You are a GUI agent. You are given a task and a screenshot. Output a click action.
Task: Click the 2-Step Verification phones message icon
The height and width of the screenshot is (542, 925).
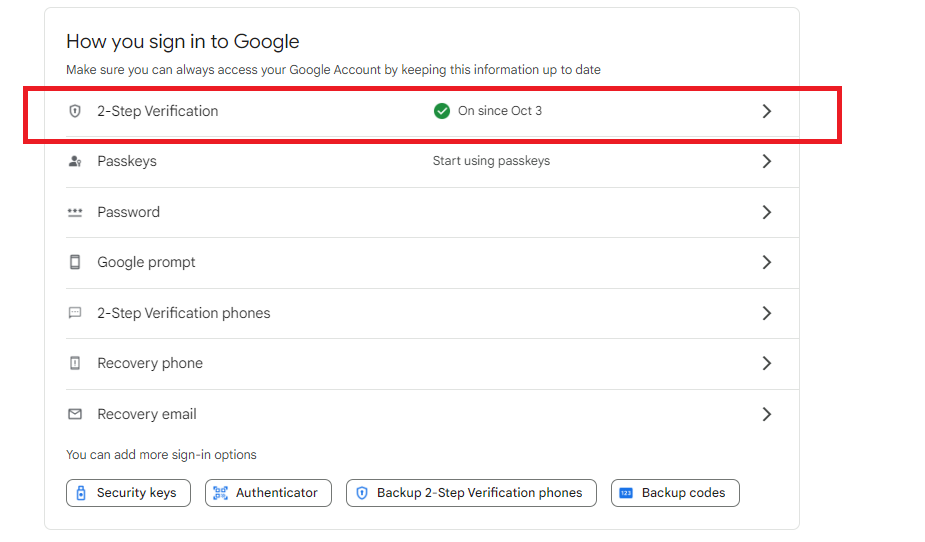tap(74, 313)
